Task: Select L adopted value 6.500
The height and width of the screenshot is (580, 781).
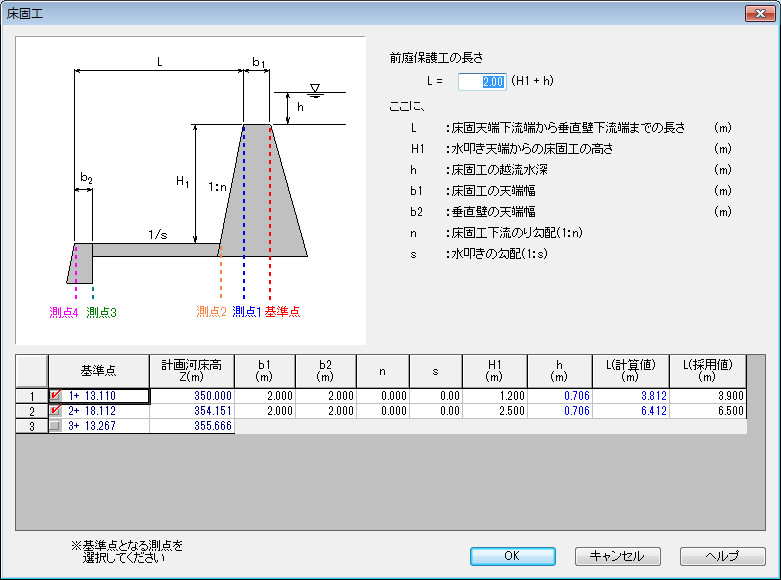Action: coord(708,411)
